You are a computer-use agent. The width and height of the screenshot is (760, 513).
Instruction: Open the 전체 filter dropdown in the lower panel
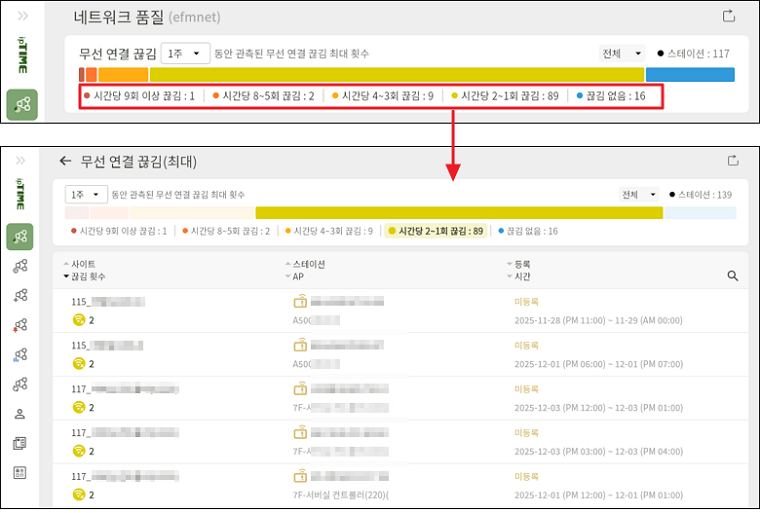click(639, 194)
